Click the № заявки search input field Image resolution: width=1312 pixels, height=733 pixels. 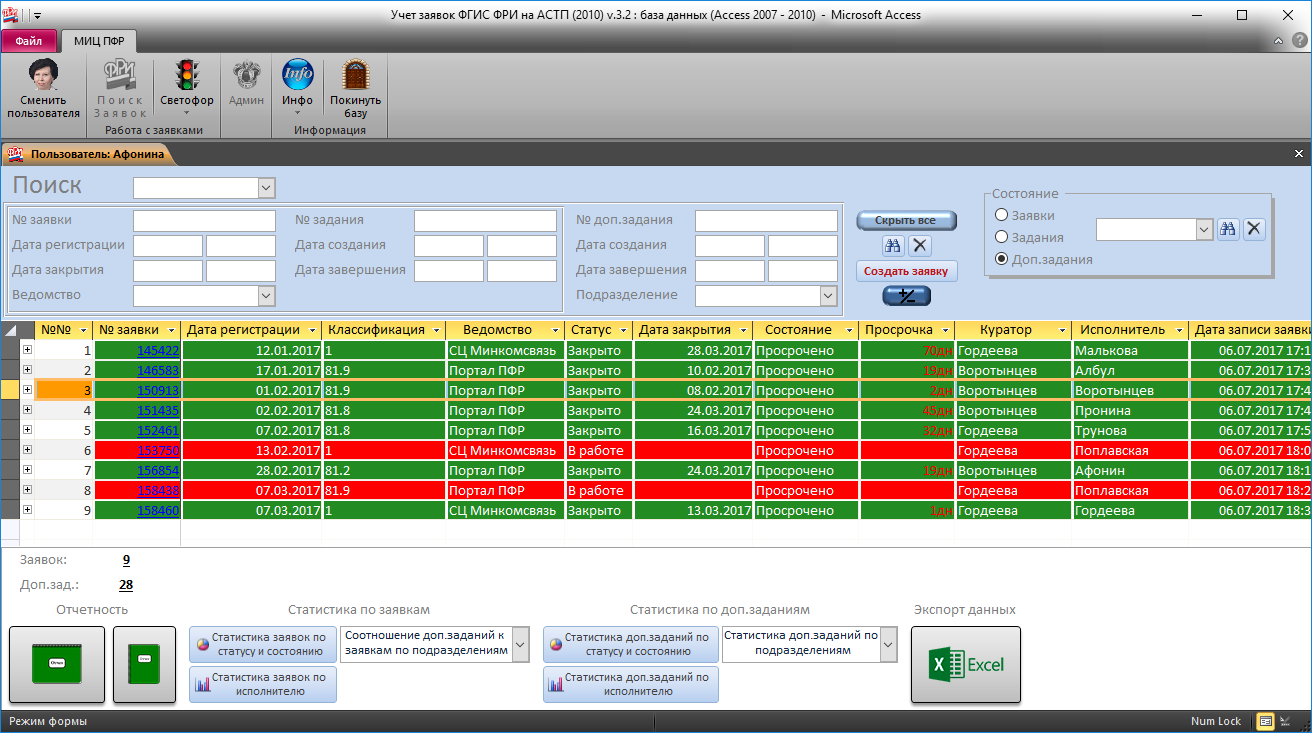tap(204, 220)
